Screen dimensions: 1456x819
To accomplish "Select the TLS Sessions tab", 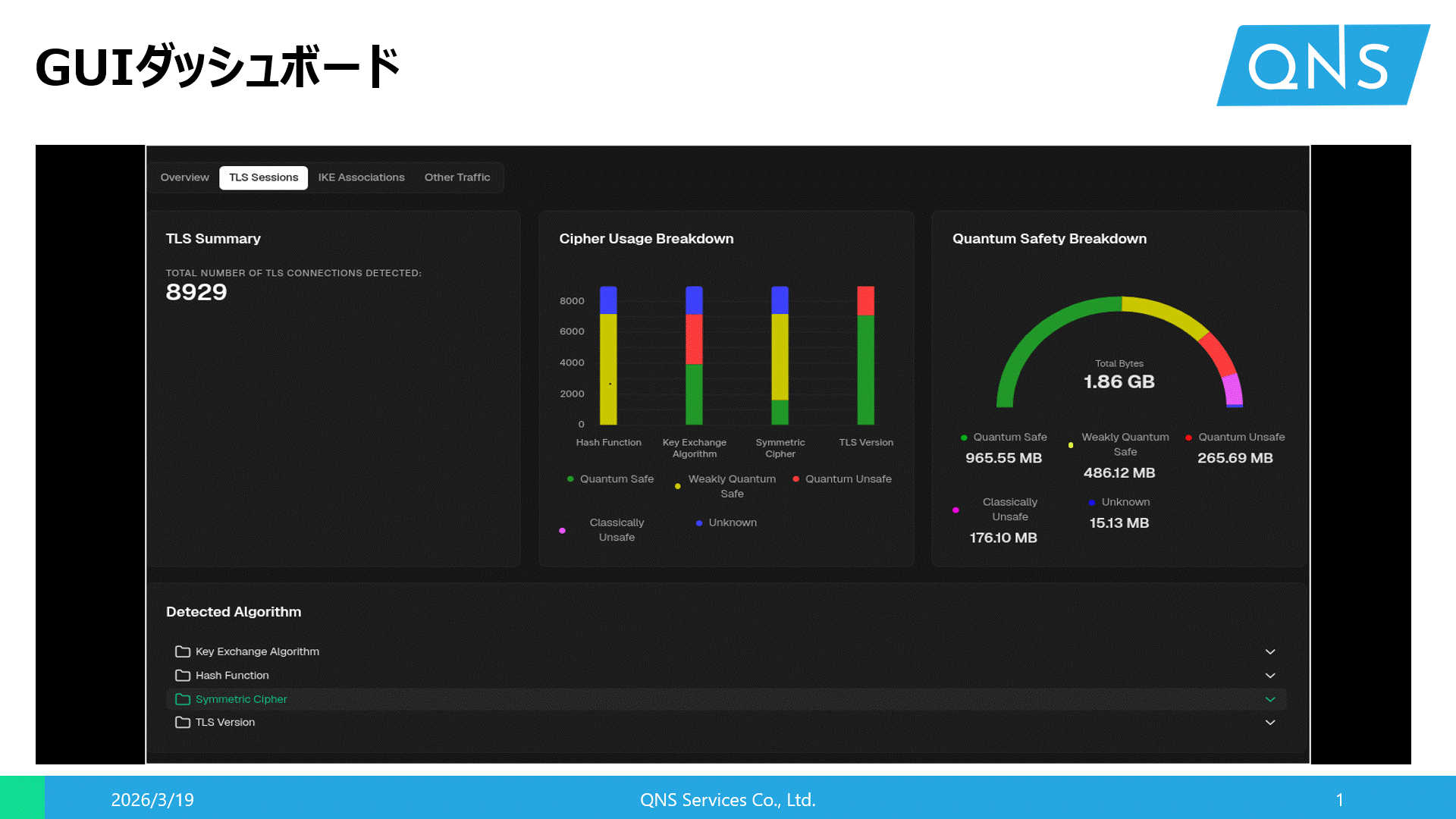I will click(263, 177).
